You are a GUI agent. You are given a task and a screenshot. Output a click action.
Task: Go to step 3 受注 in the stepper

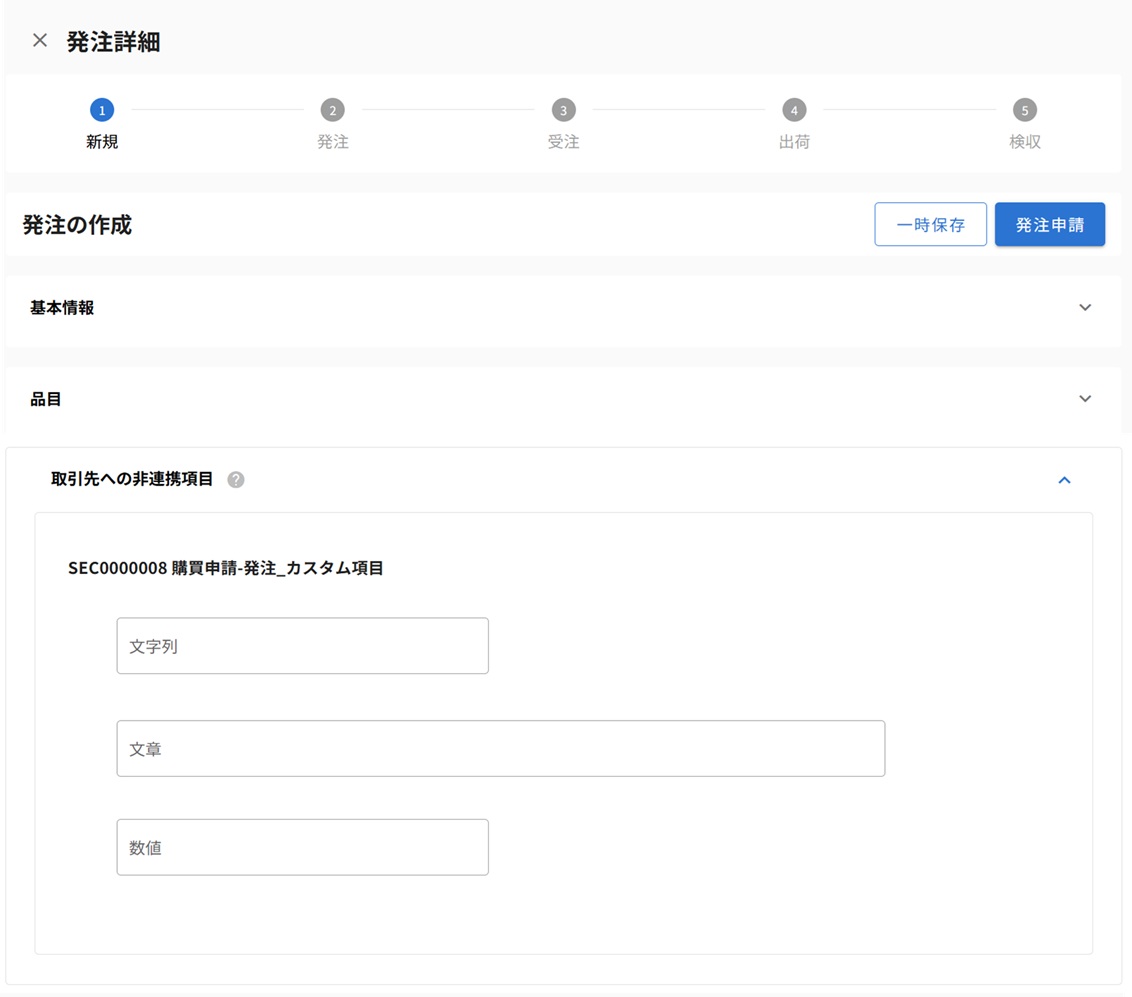(x=563, y=110)
